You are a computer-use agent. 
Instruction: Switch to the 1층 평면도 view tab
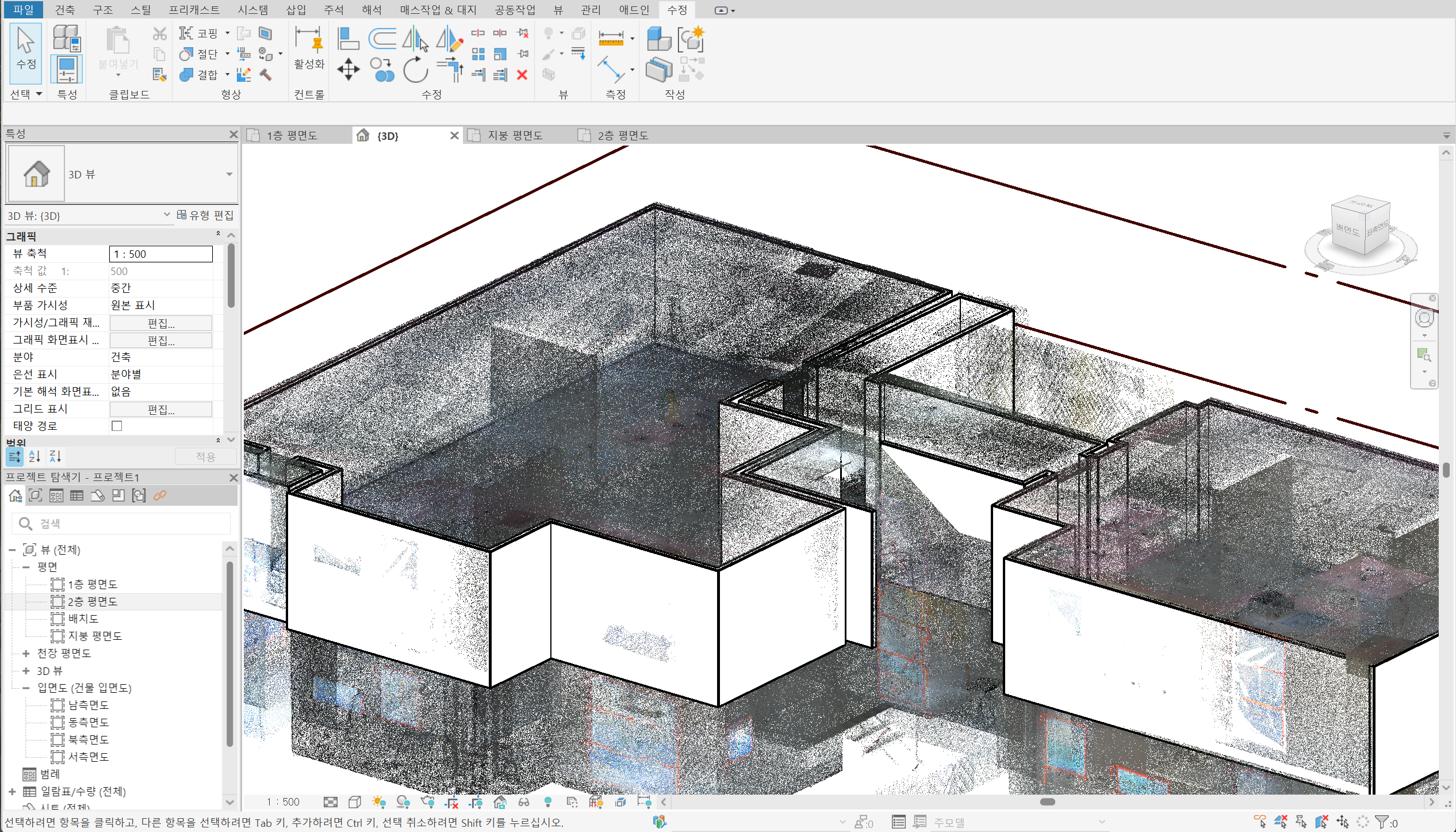click(291, 135)
